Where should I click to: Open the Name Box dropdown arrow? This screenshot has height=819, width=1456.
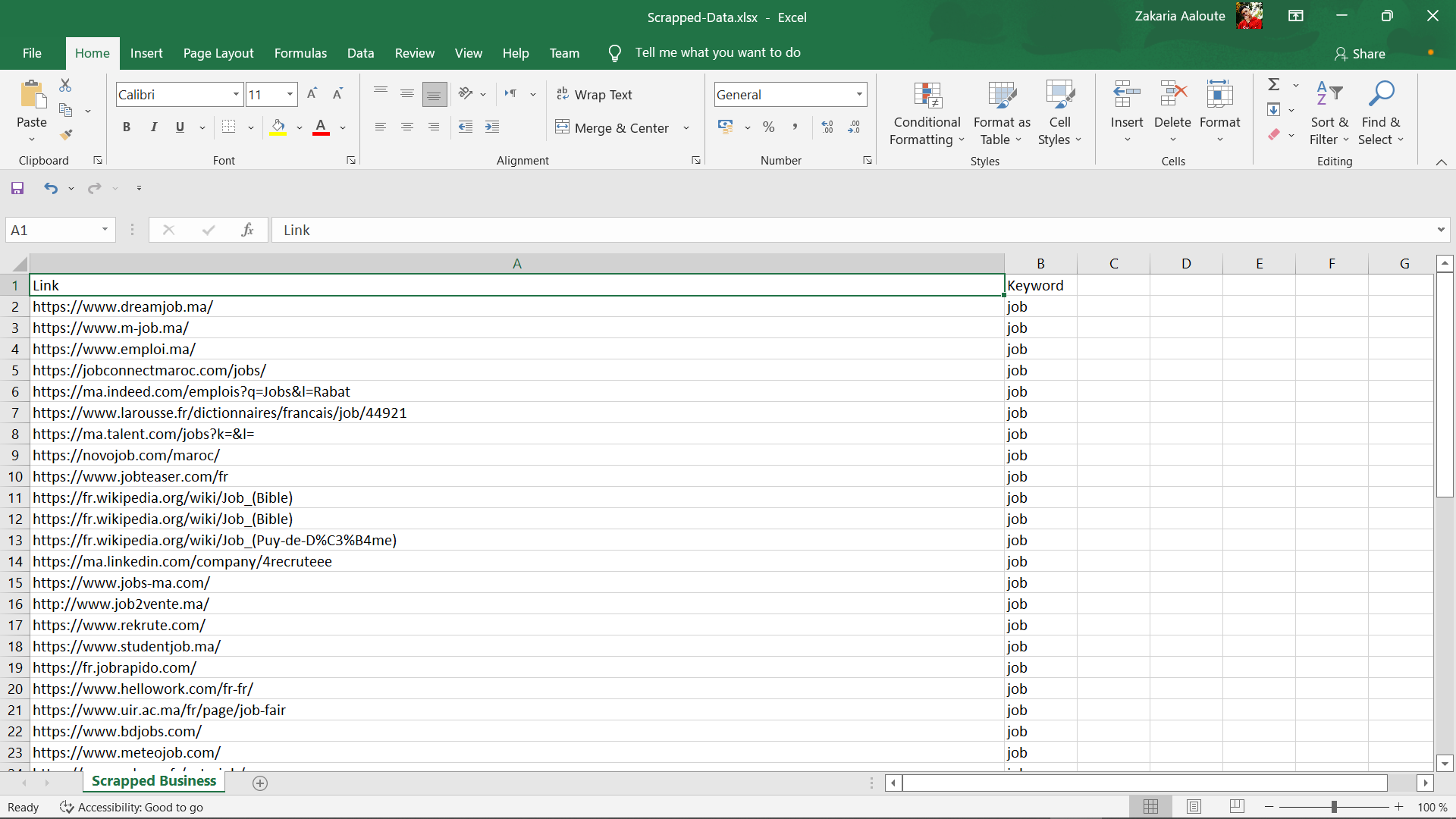(105, 230)
